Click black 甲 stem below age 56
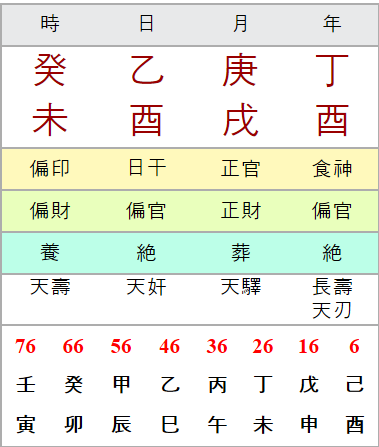 point(121,384)
